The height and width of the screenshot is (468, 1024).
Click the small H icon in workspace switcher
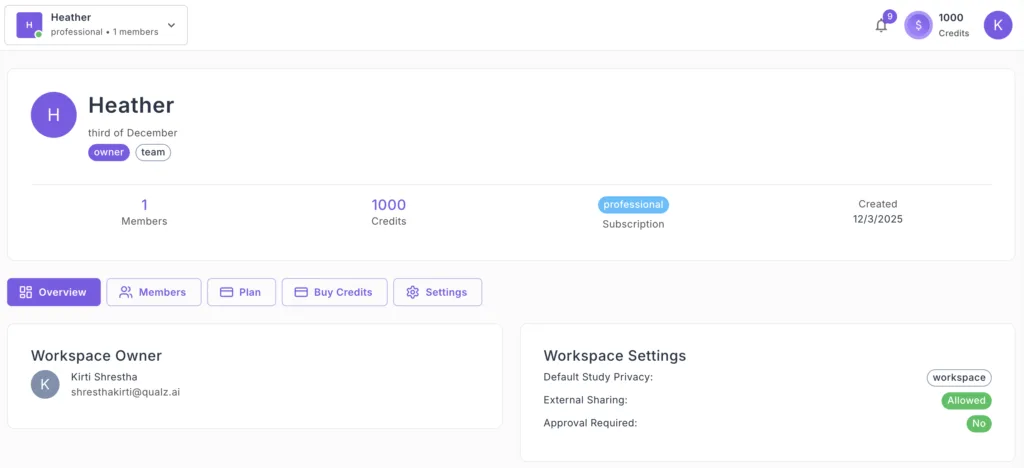(29, 25)
